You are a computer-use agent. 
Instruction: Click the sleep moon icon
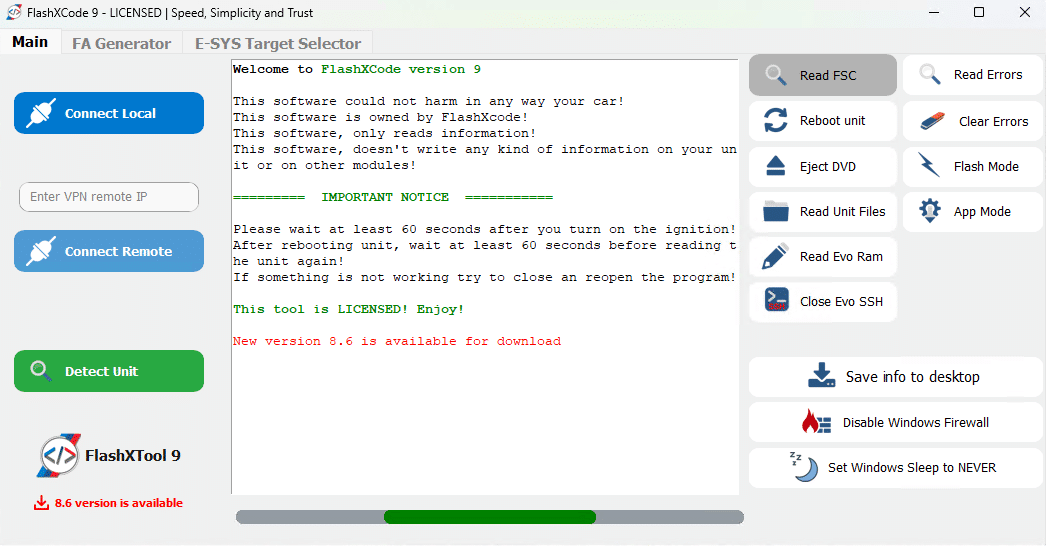pos(803,467)
